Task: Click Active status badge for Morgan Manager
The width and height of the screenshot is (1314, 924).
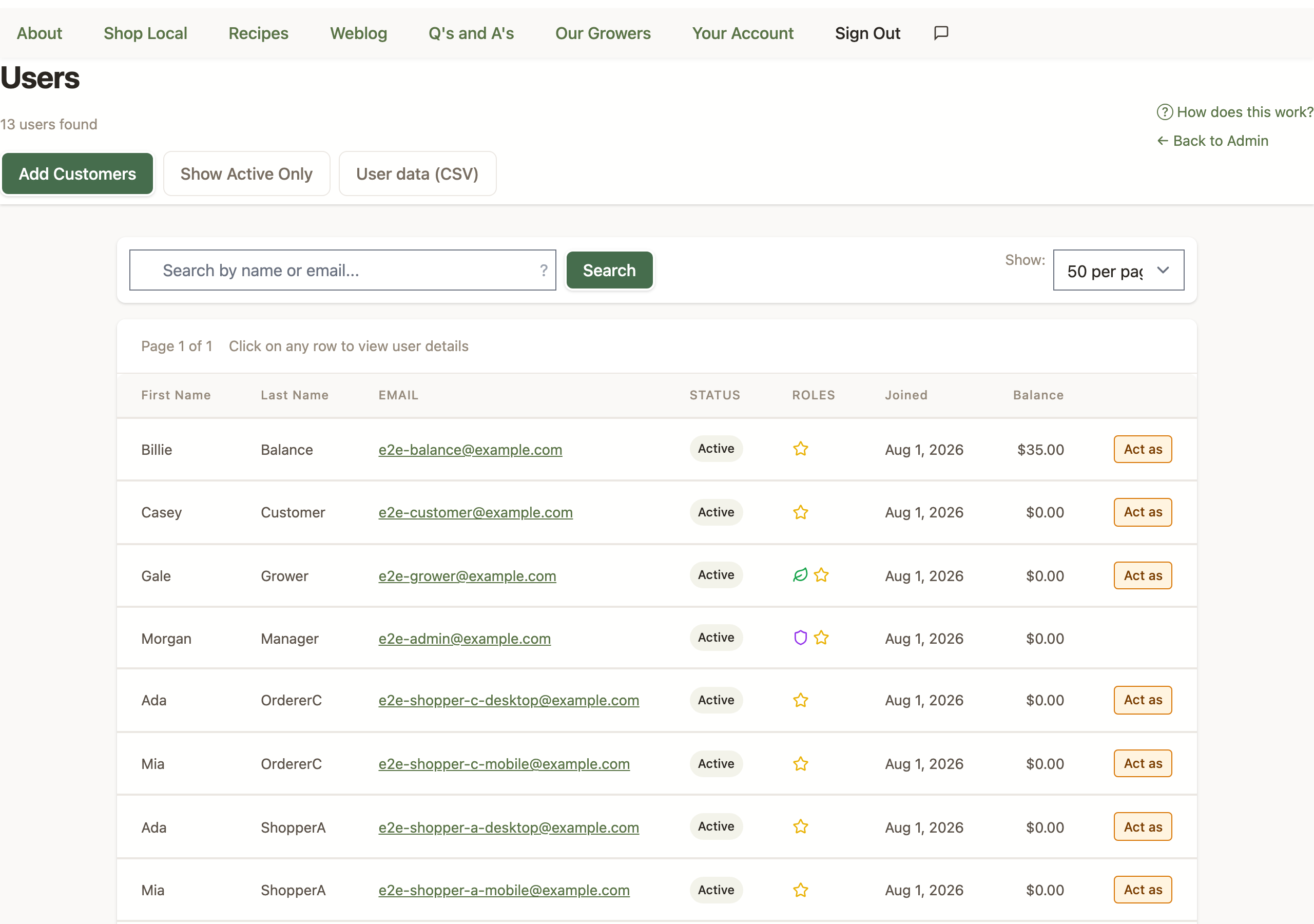Action: (x=716, y=637)
